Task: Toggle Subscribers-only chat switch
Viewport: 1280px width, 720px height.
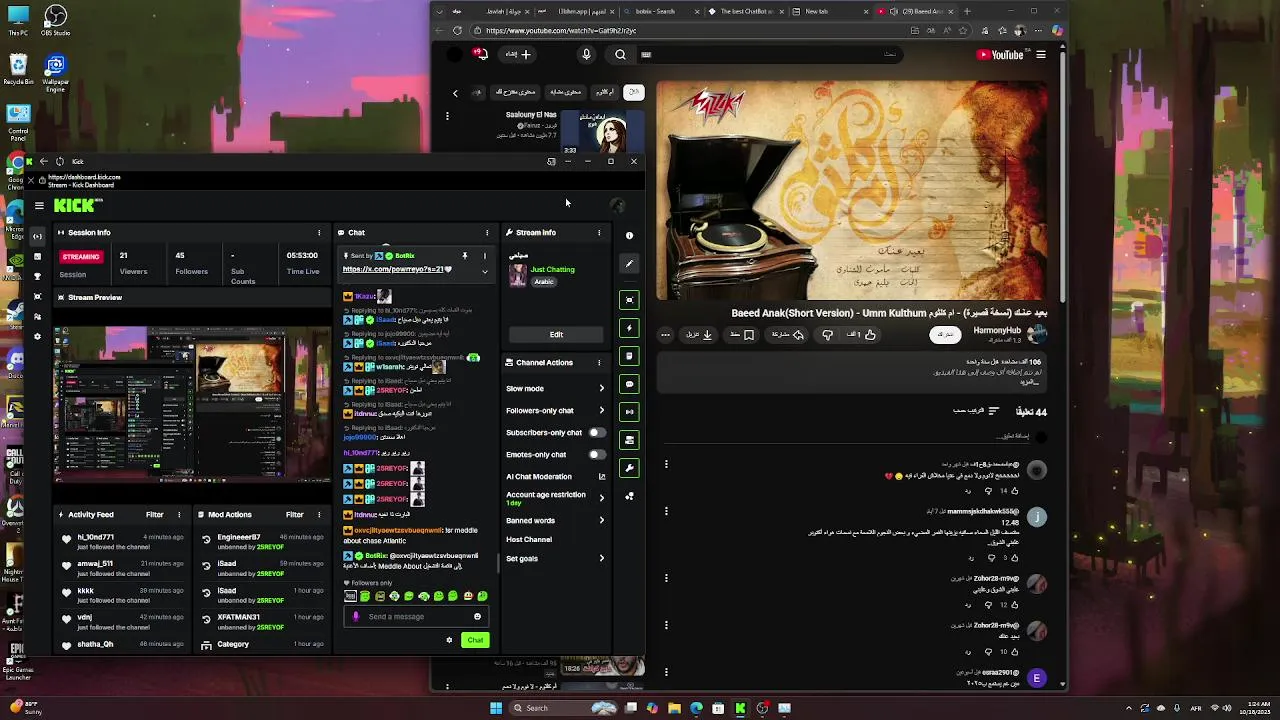Action: [x=596, y=433]
